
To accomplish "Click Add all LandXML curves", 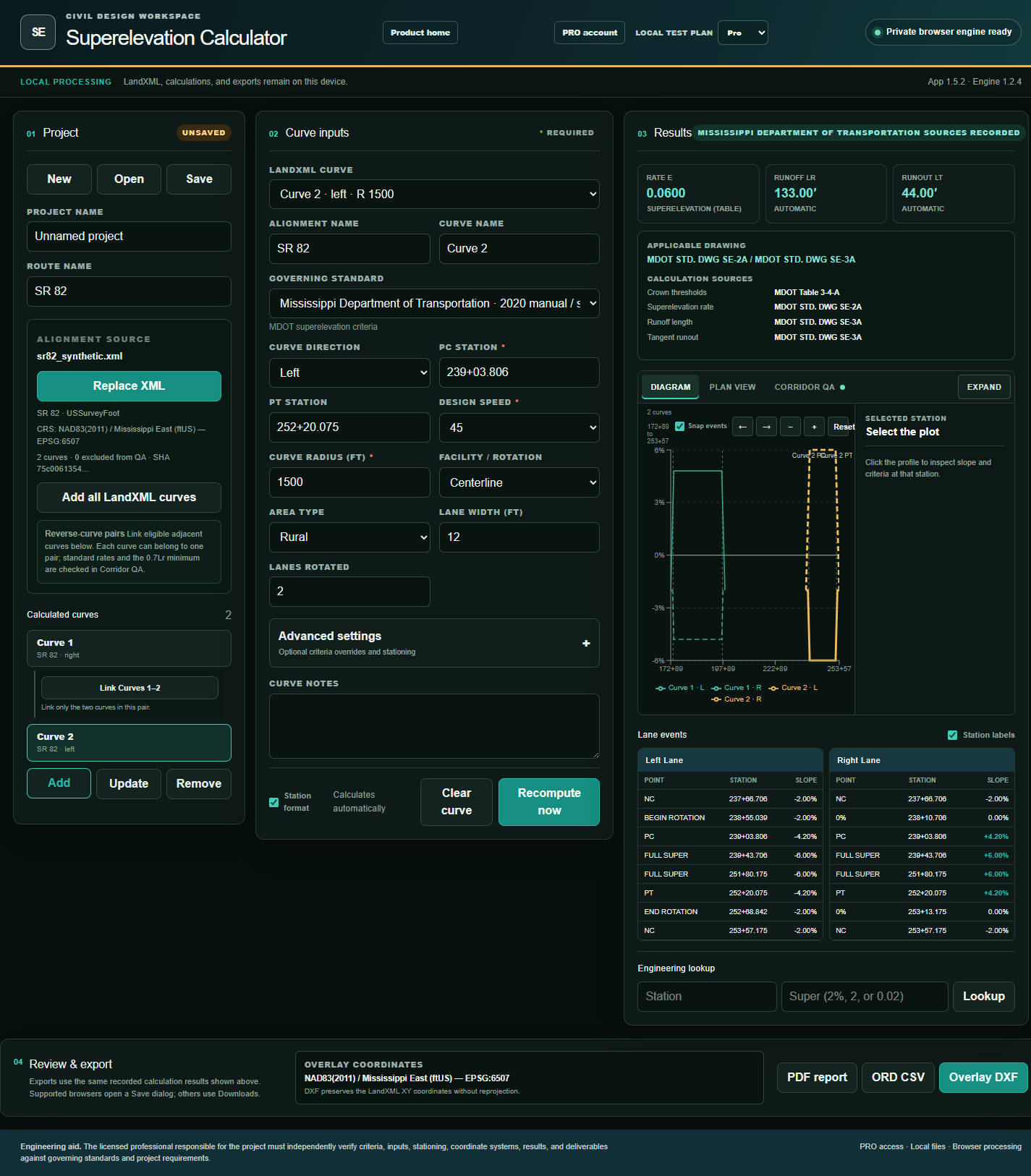I will tap(129, 498).
